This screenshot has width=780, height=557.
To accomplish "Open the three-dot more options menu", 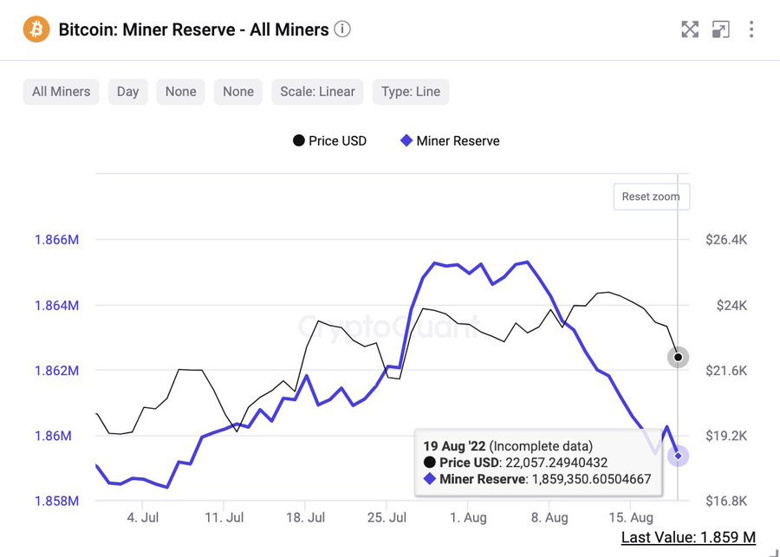I will (751, 29).
